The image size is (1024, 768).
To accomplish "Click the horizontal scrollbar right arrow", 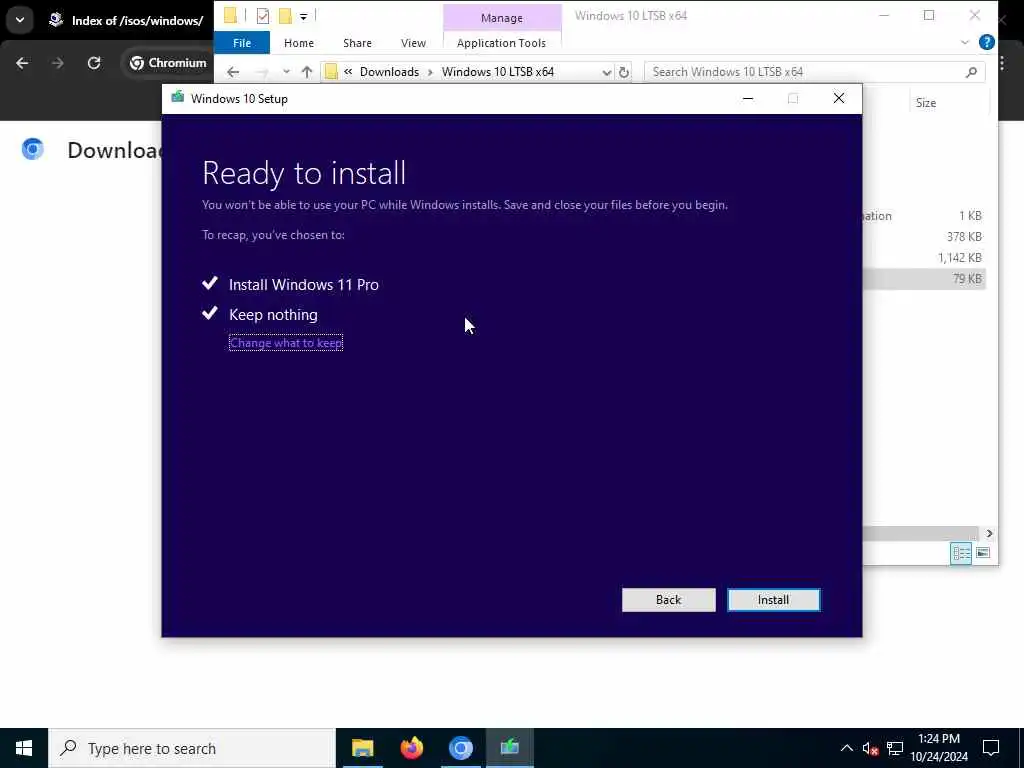I will 989,534.
